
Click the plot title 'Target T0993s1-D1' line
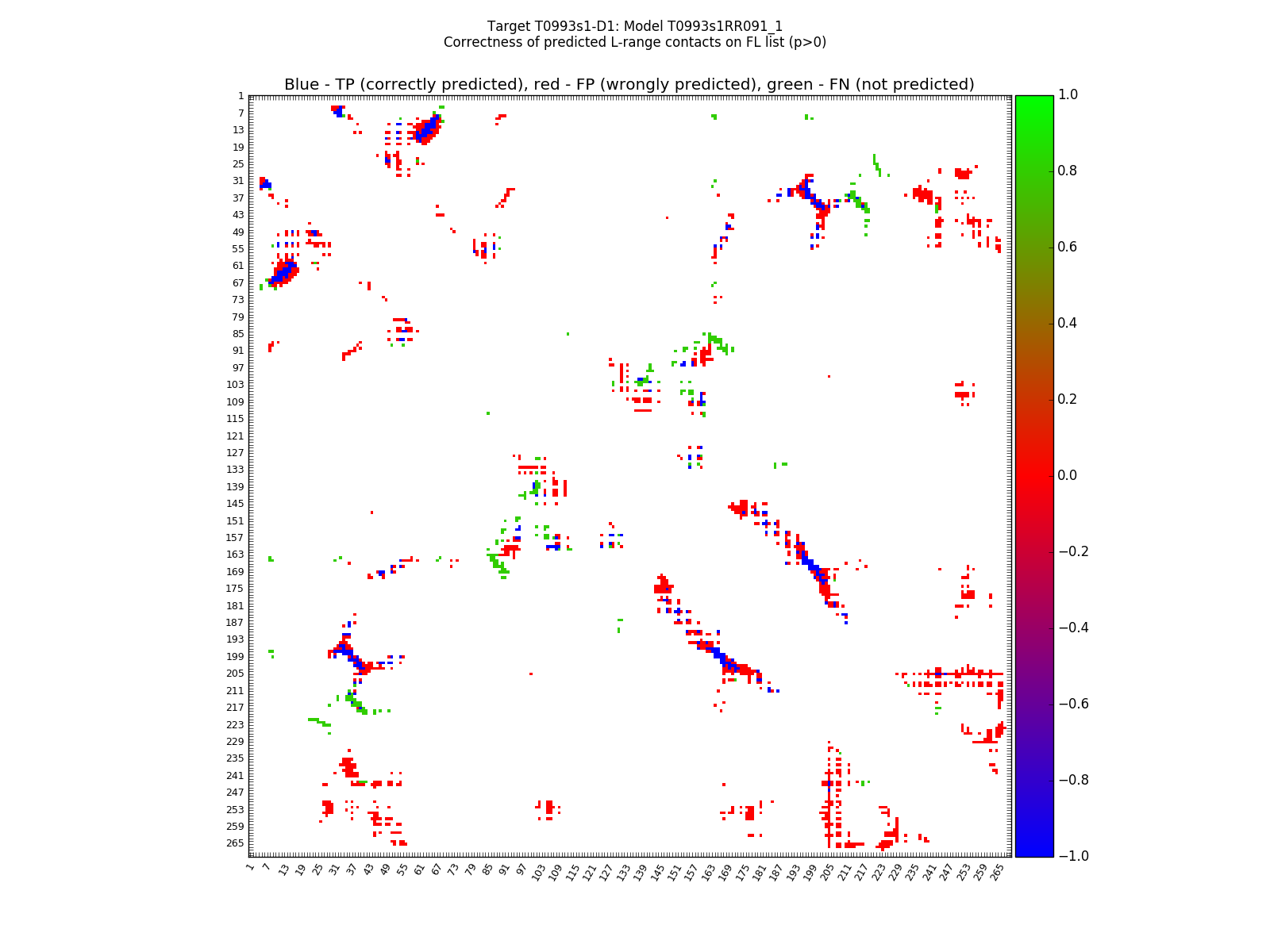(x=634, y=26)
